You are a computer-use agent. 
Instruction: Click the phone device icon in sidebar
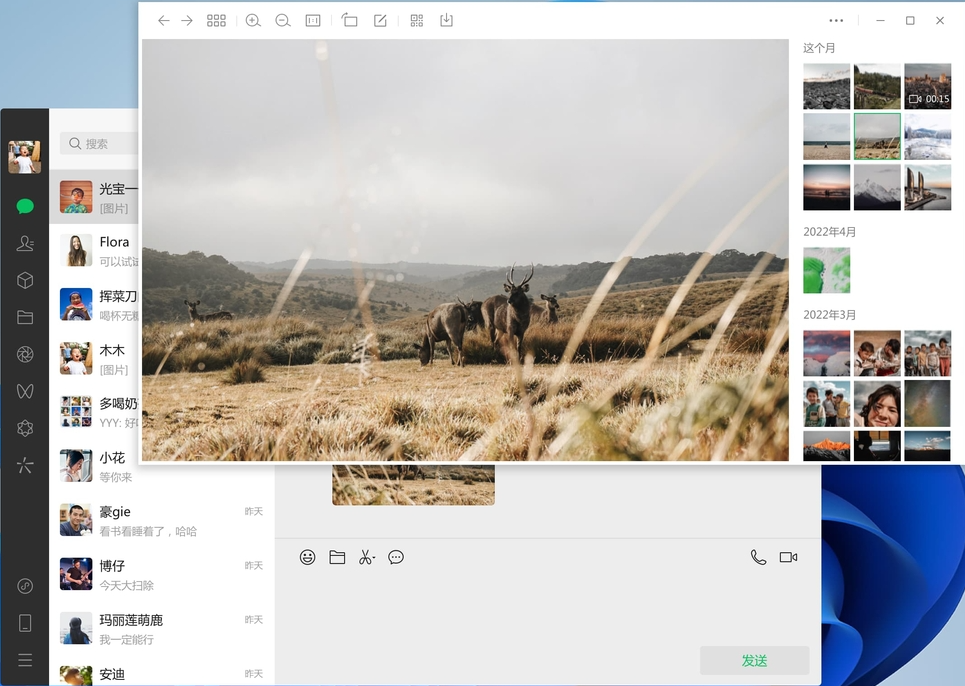coord(25,623)
